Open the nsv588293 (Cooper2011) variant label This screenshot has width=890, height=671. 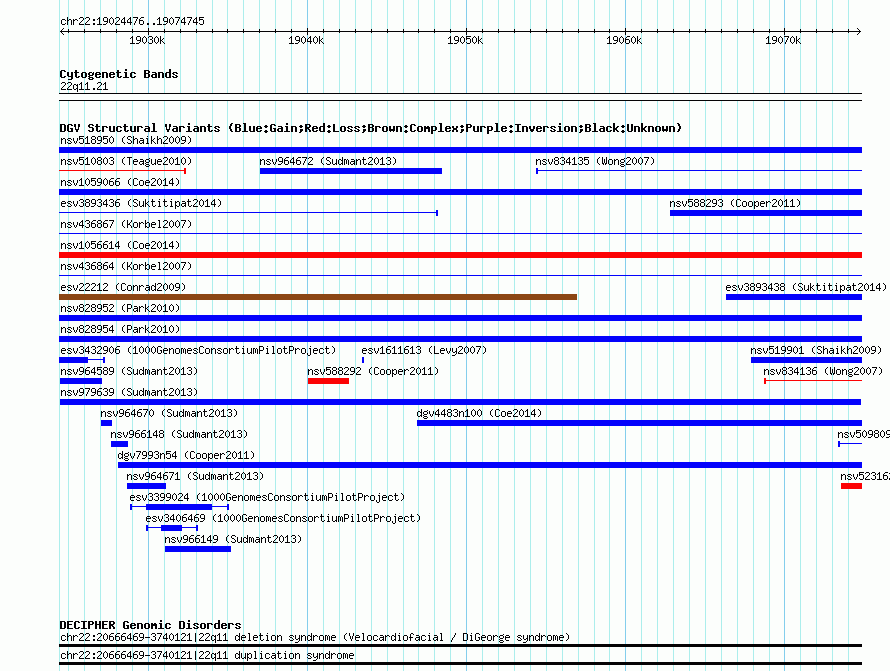click(x=735, y=203)
